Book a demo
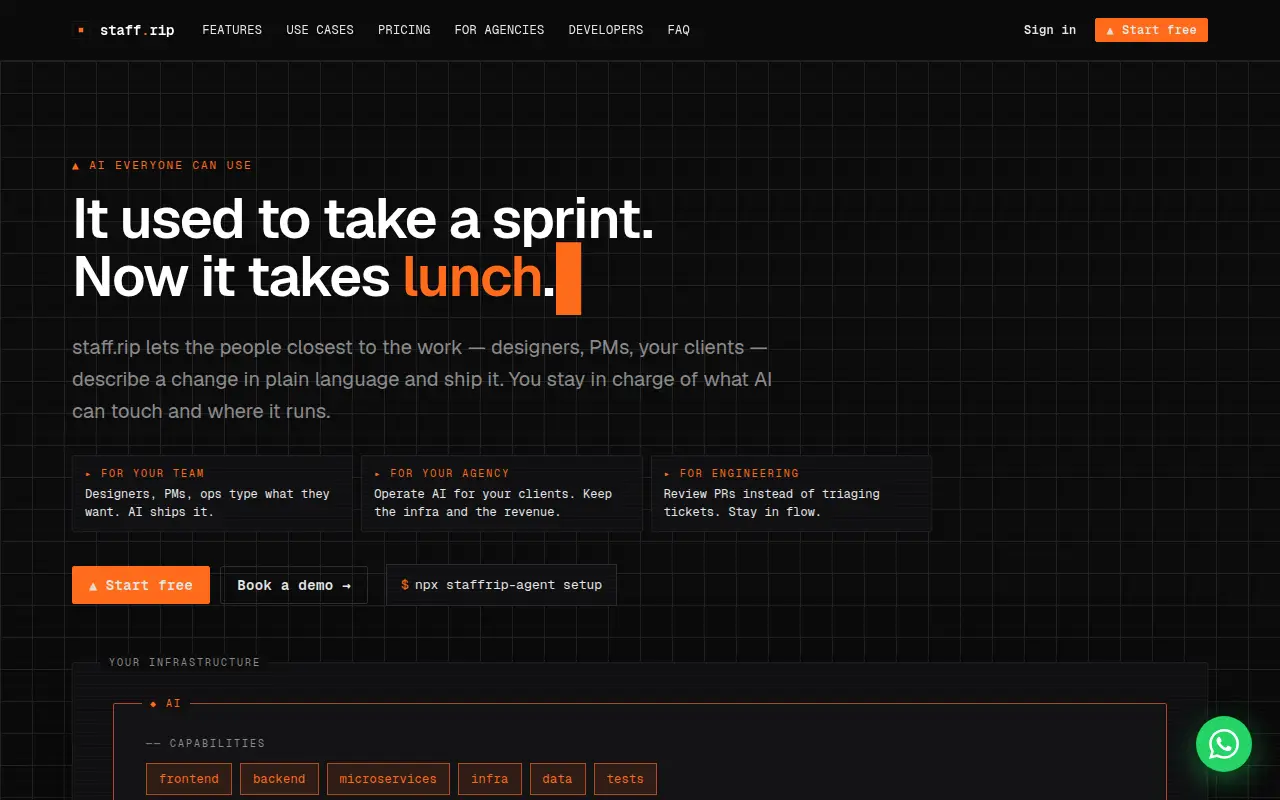The height and width of the screenshot is (800, 1280). pos(294,585)
